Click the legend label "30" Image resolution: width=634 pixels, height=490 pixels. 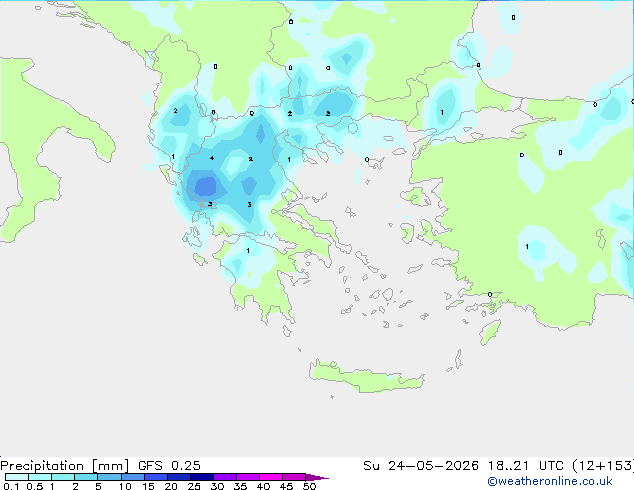coord(217,486)
